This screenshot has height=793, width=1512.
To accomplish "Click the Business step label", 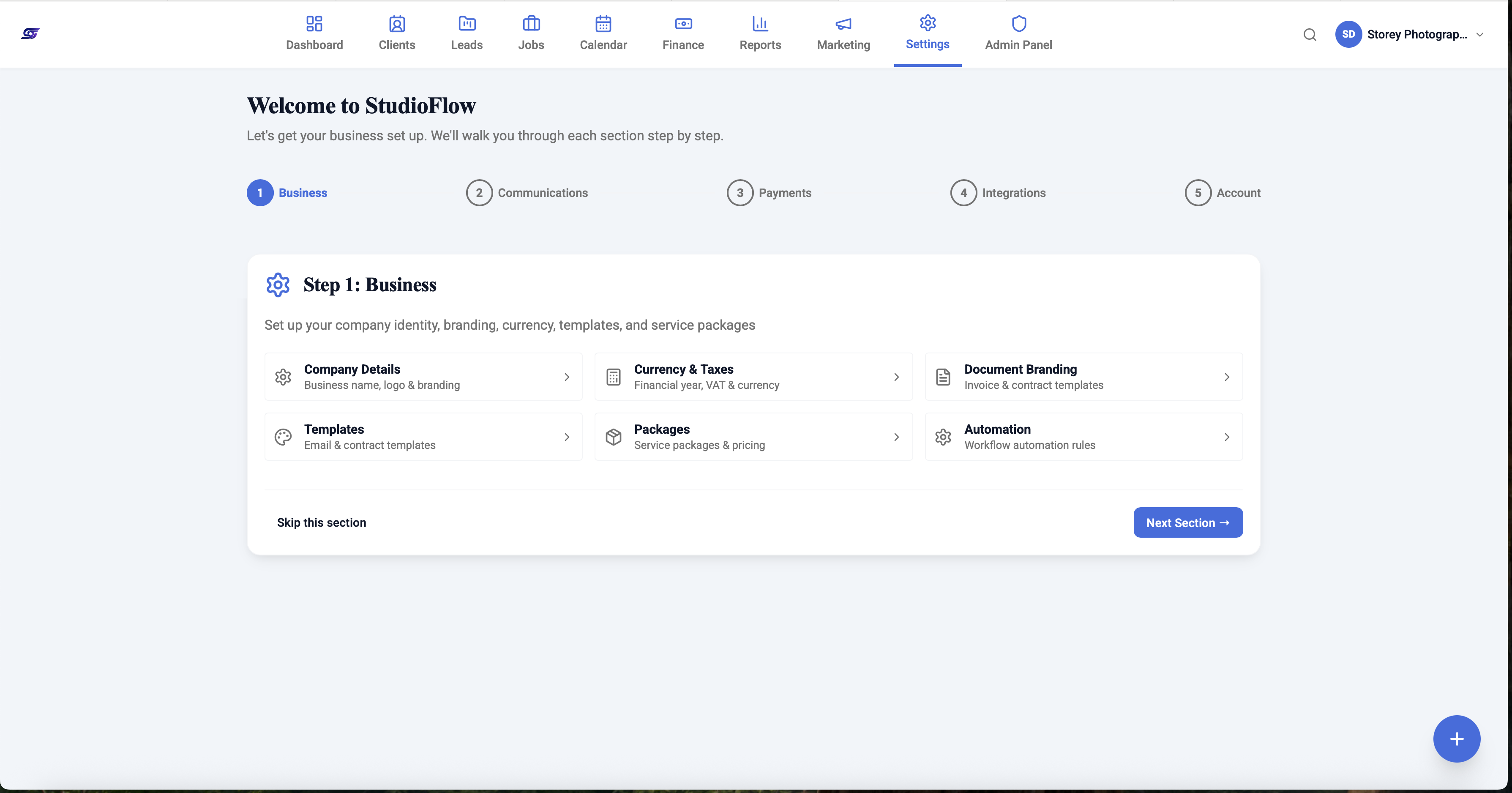I will [x=303, y=192].
